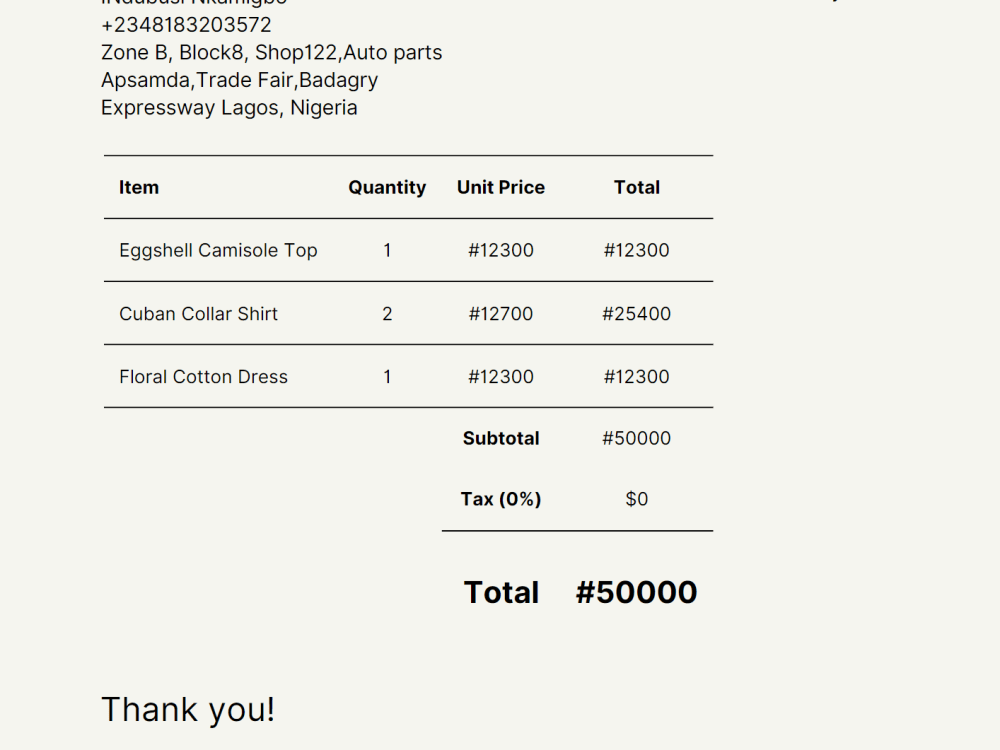This screenshot has height=750, width=1000.
Task: Click the Subtotal label
Action: (x=501, y=439)
